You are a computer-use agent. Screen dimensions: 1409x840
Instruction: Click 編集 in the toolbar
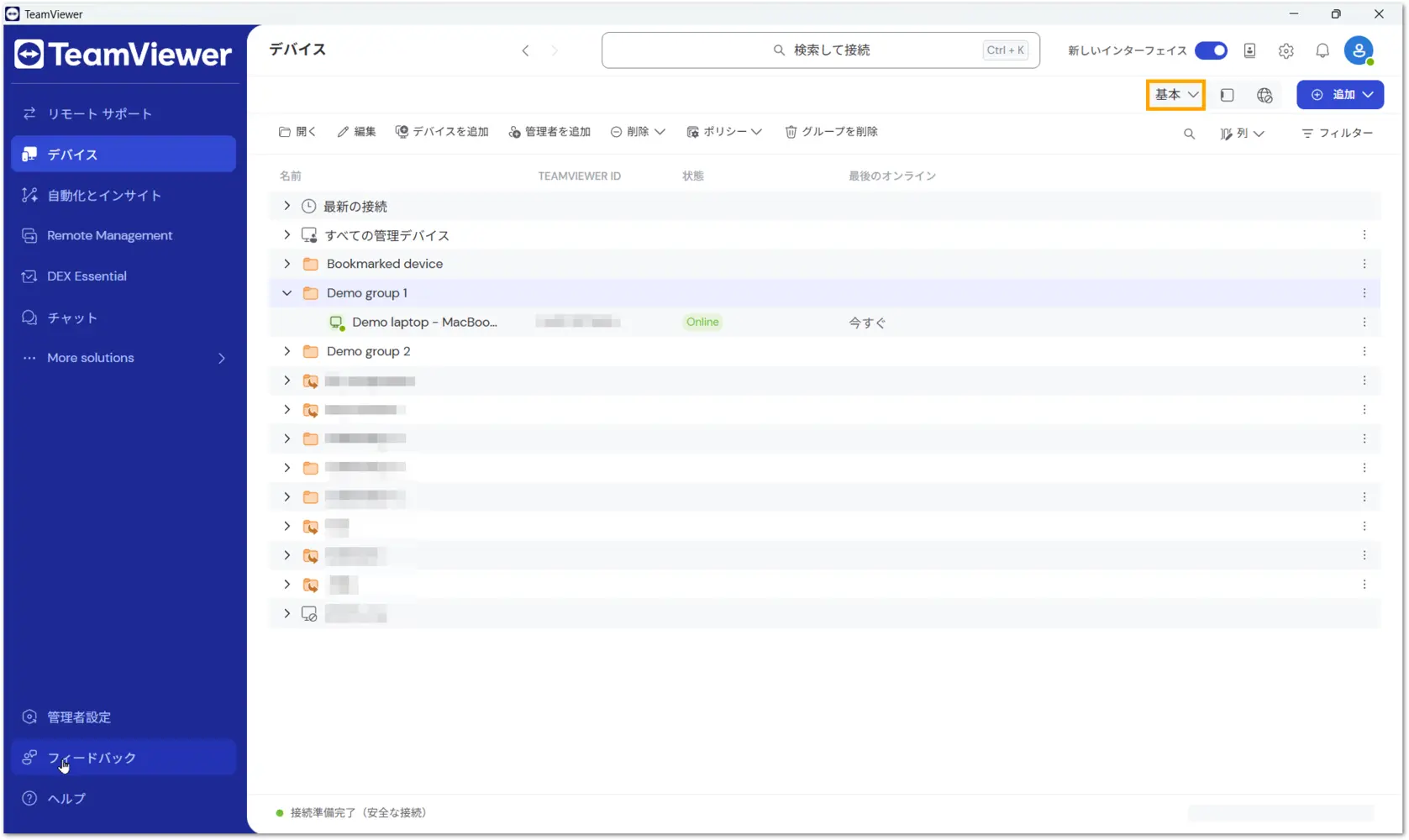tap(356, 132)
